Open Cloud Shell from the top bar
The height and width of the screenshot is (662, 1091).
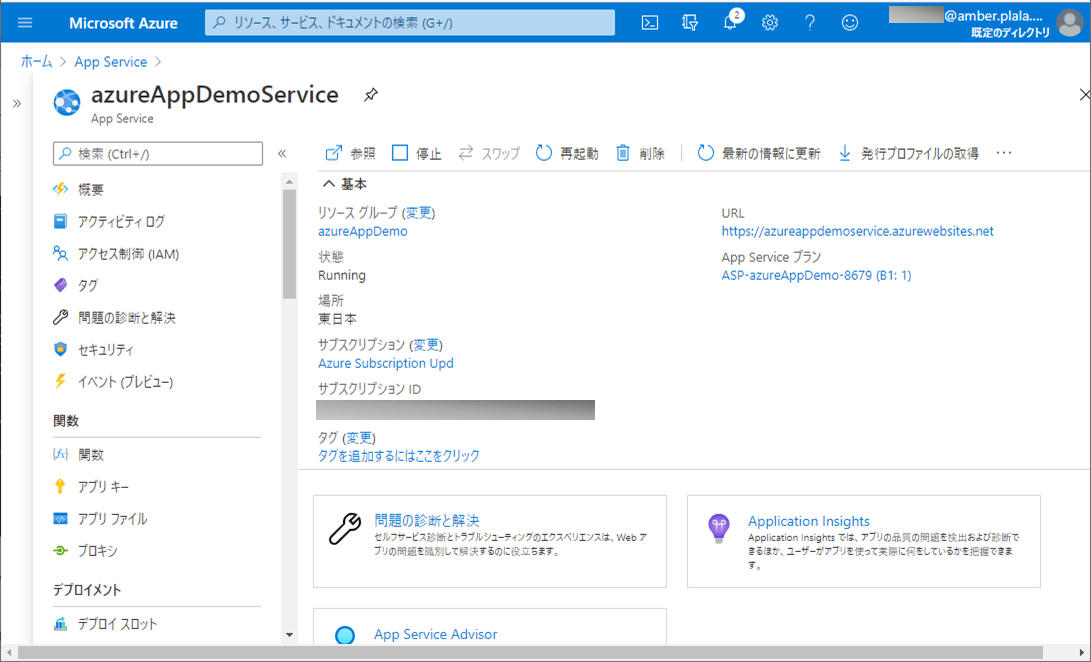(x=650, y=23)
